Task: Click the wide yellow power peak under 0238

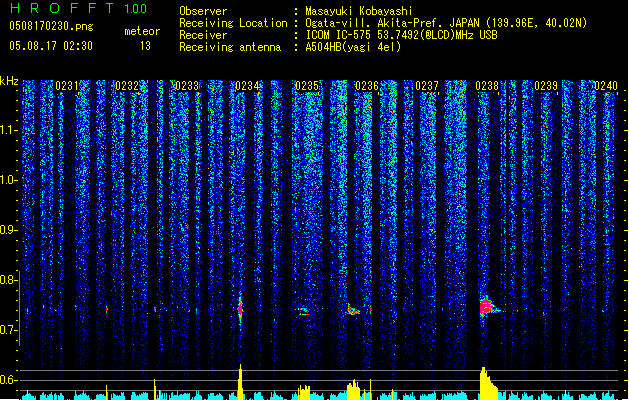Action: point(488,384)
